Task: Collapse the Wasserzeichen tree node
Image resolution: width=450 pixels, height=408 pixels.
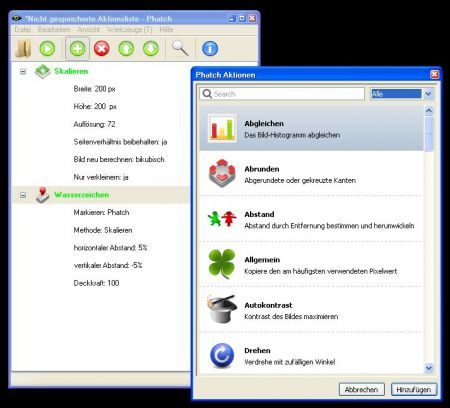Action: click(x=23, y=195)
